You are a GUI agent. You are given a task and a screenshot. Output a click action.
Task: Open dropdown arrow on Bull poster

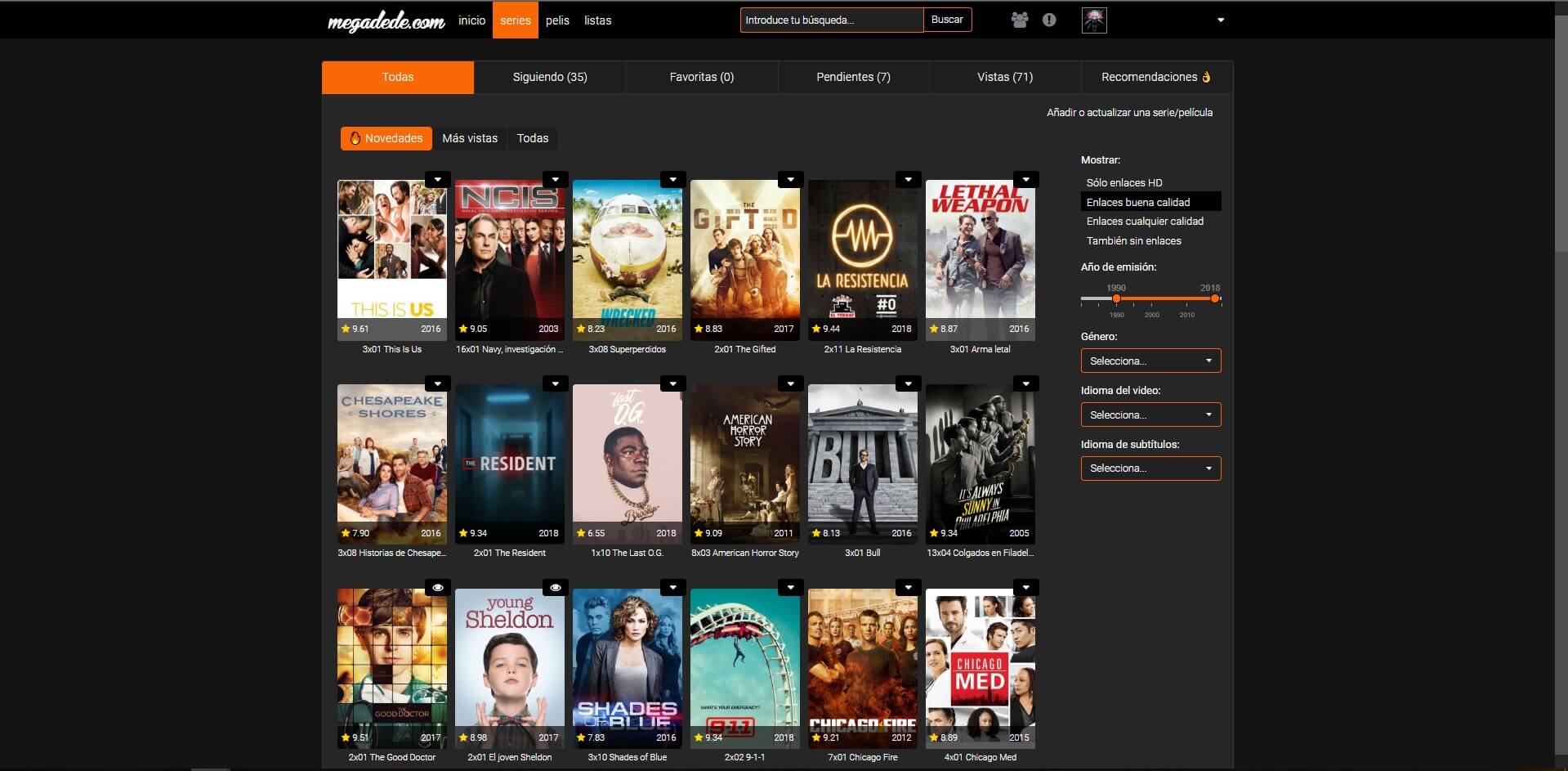pyautogui.click(x=909, y=383)
